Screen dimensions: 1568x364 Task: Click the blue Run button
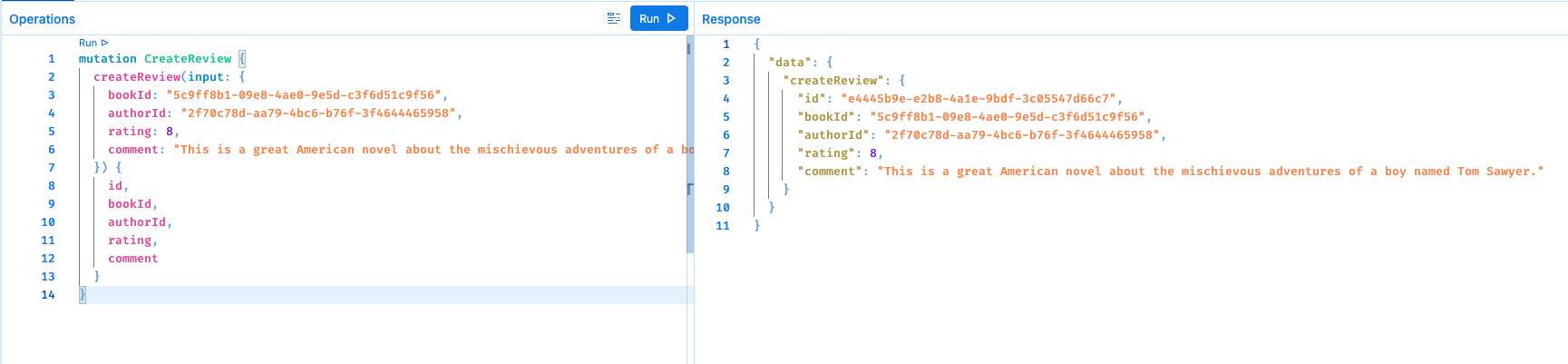659,18
